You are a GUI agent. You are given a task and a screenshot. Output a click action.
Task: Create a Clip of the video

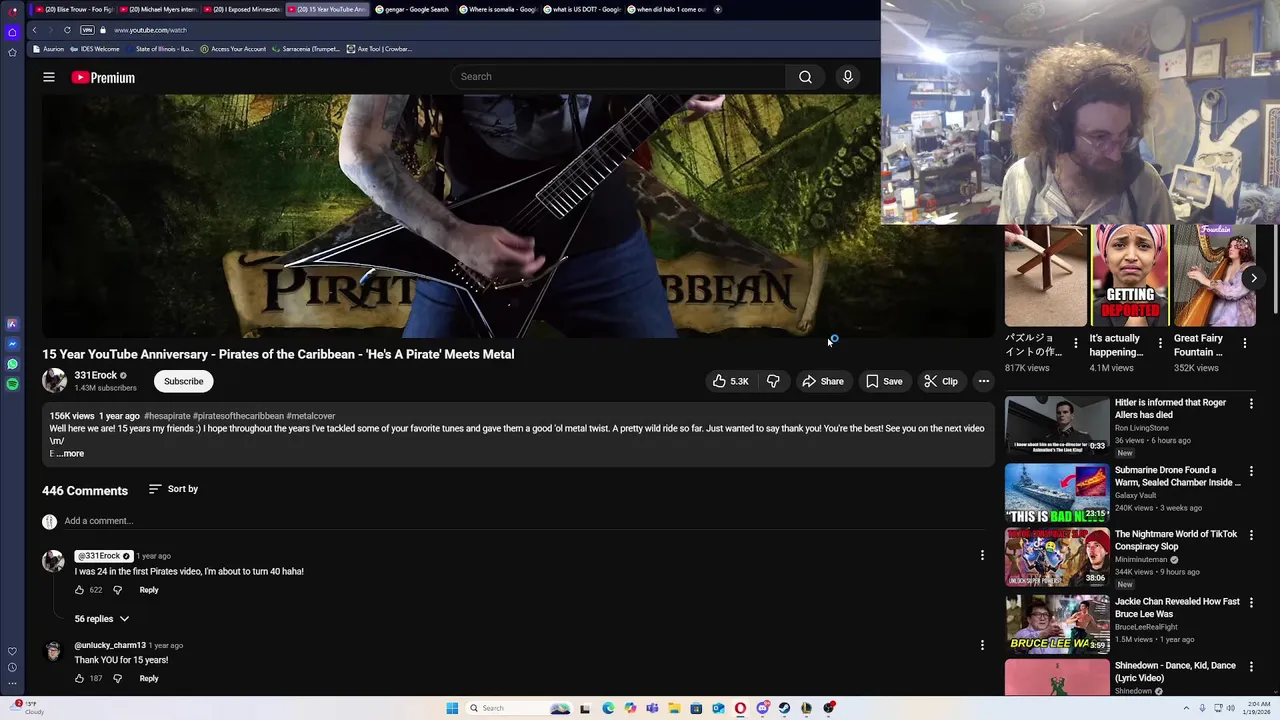click(x=941, y=381)
